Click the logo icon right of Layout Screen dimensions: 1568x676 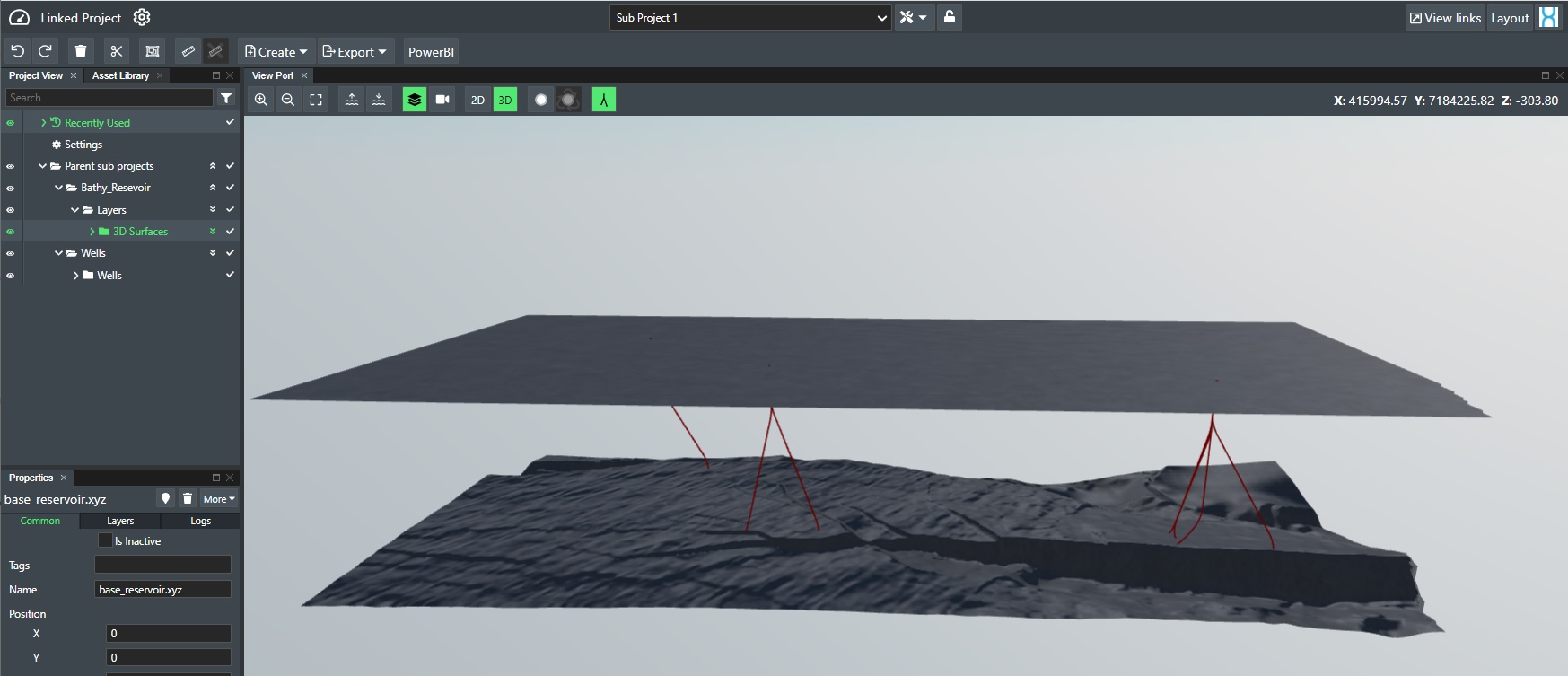click(1549, 17)
